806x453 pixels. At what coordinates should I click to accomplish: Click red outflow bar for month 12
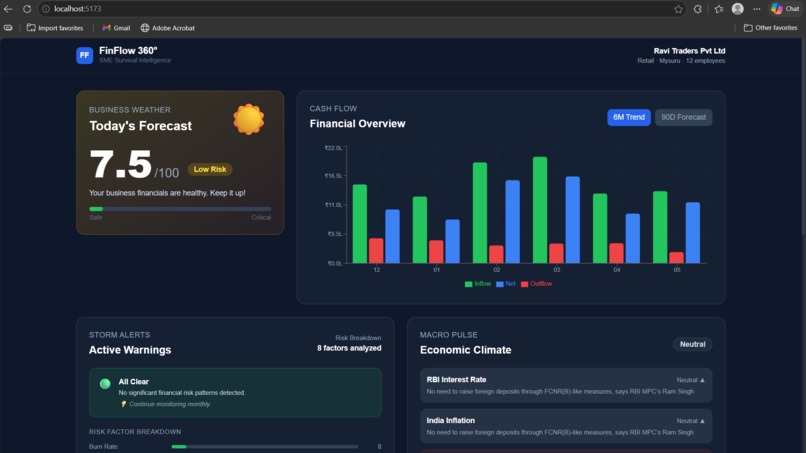[x=376, y=250]
